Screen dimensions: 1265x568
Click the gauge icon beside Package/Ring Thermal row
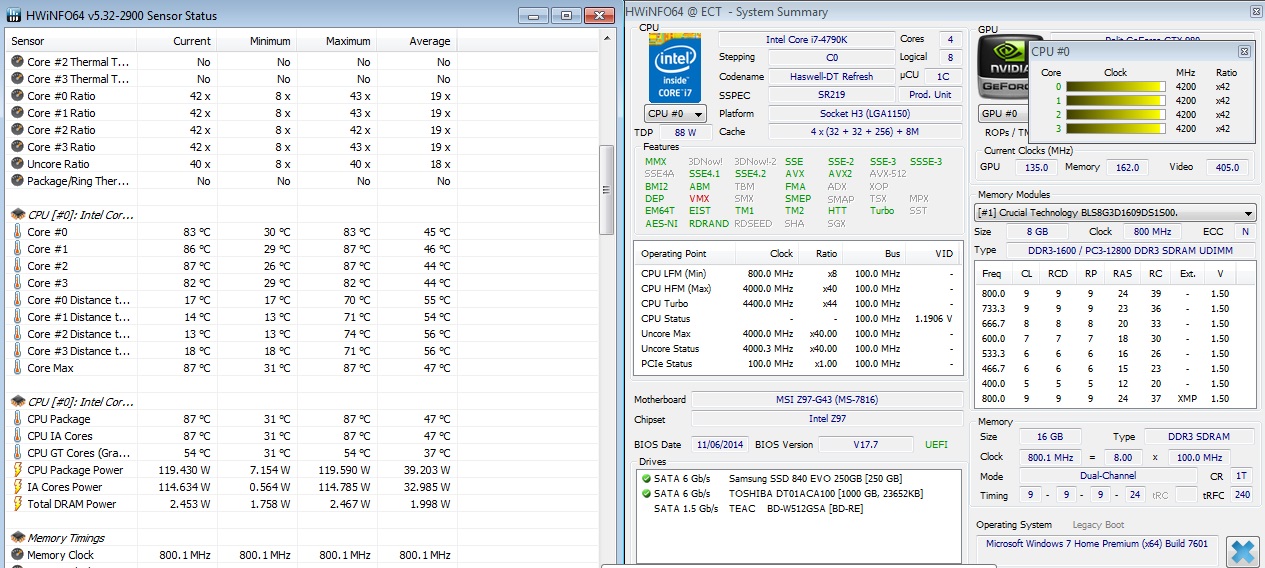click(x=17, y=181)
